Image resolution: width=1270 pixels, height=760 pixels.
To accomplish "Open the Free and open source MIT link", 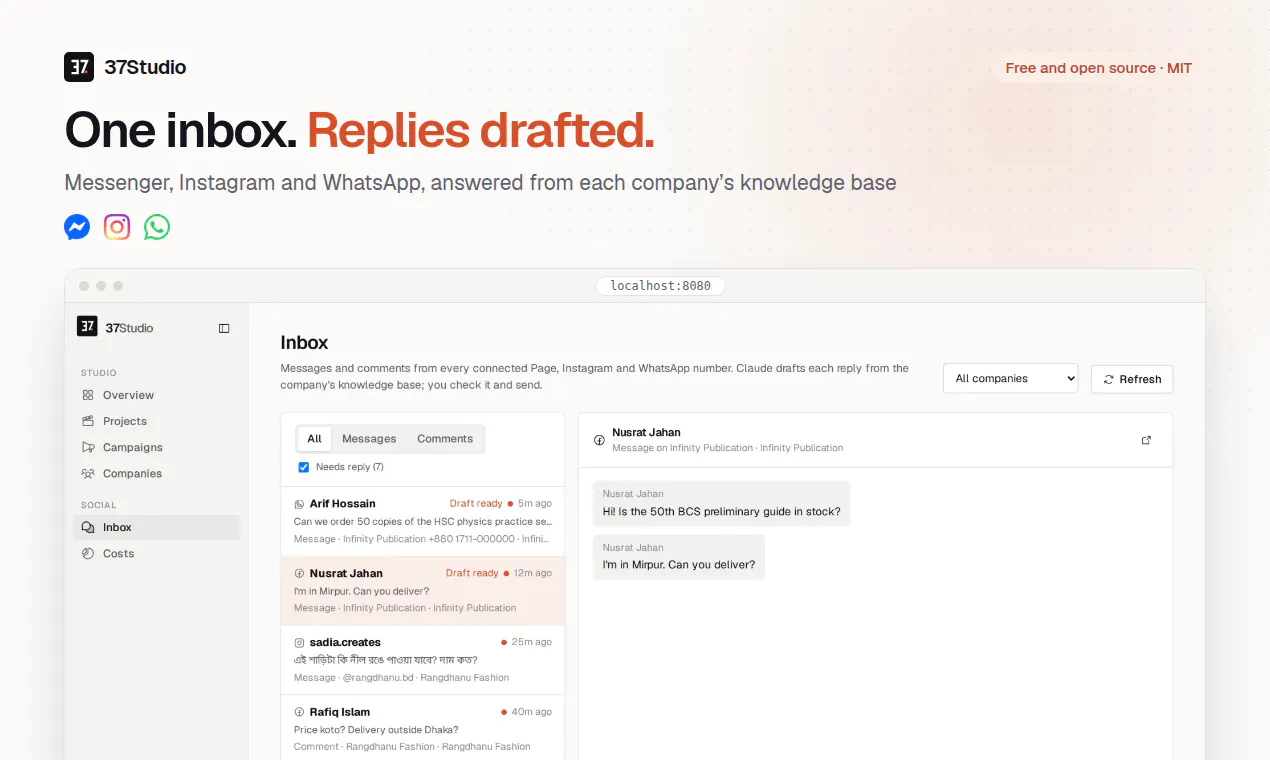I will pyautogui.click(x=1099, y=68).
